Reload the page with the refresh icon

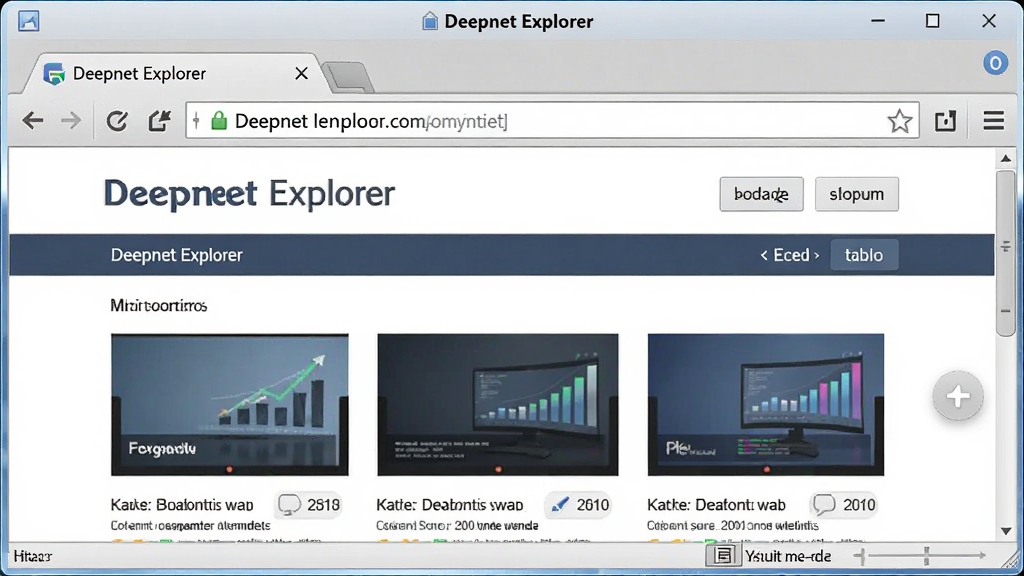(x=117, y=121)
